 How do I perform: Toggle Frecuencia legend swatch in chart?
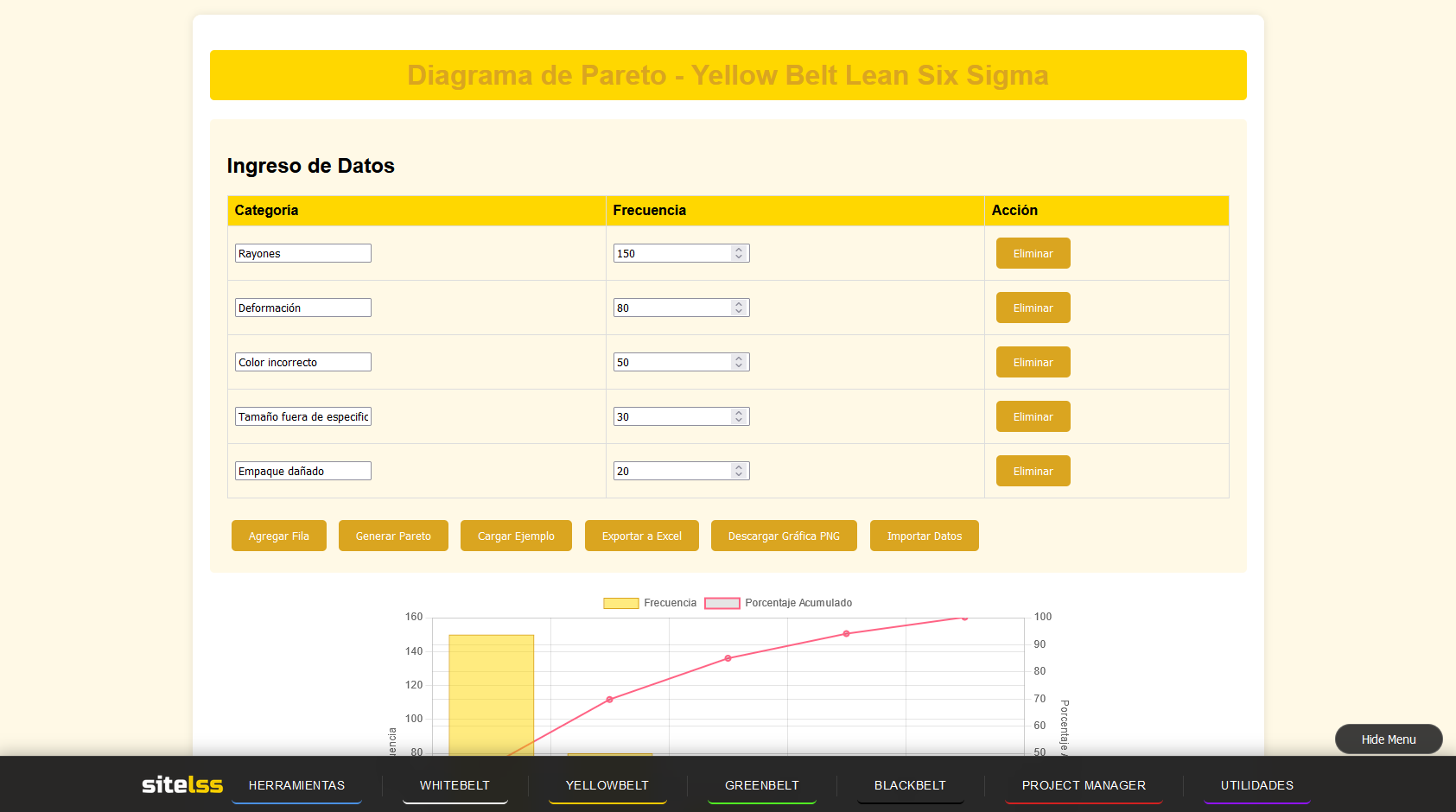620,603
